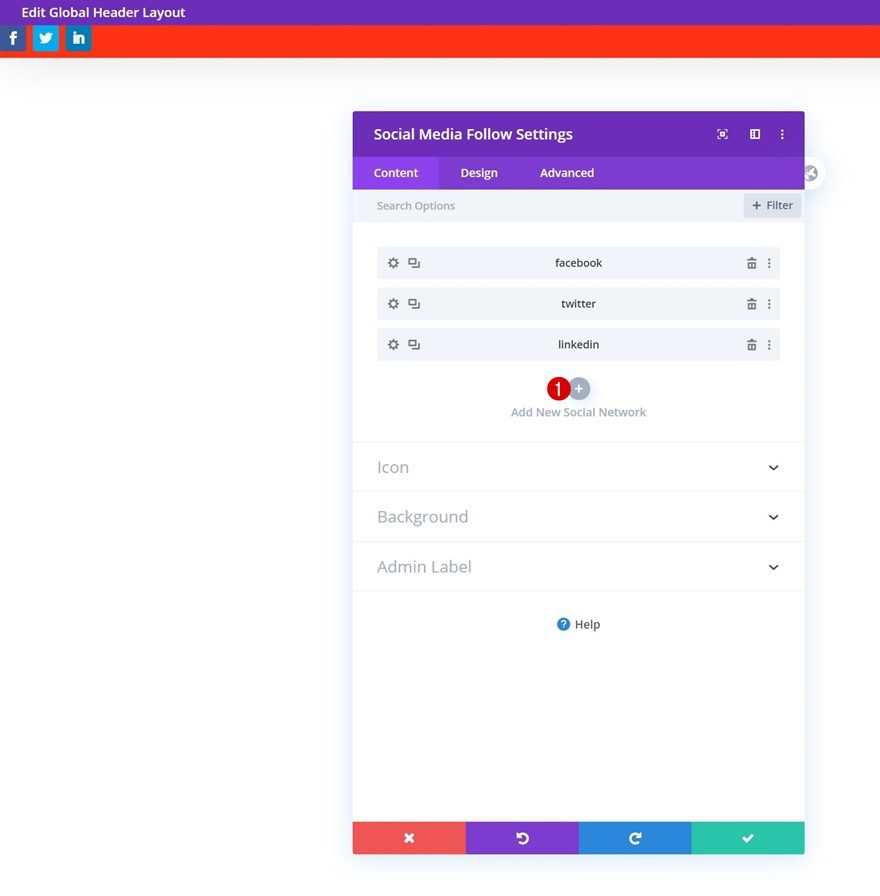Viewport: 880px width, 896px height.
Task: Save settings with the green checkmark
Action: pyautogui.click(x=747, y=838)
